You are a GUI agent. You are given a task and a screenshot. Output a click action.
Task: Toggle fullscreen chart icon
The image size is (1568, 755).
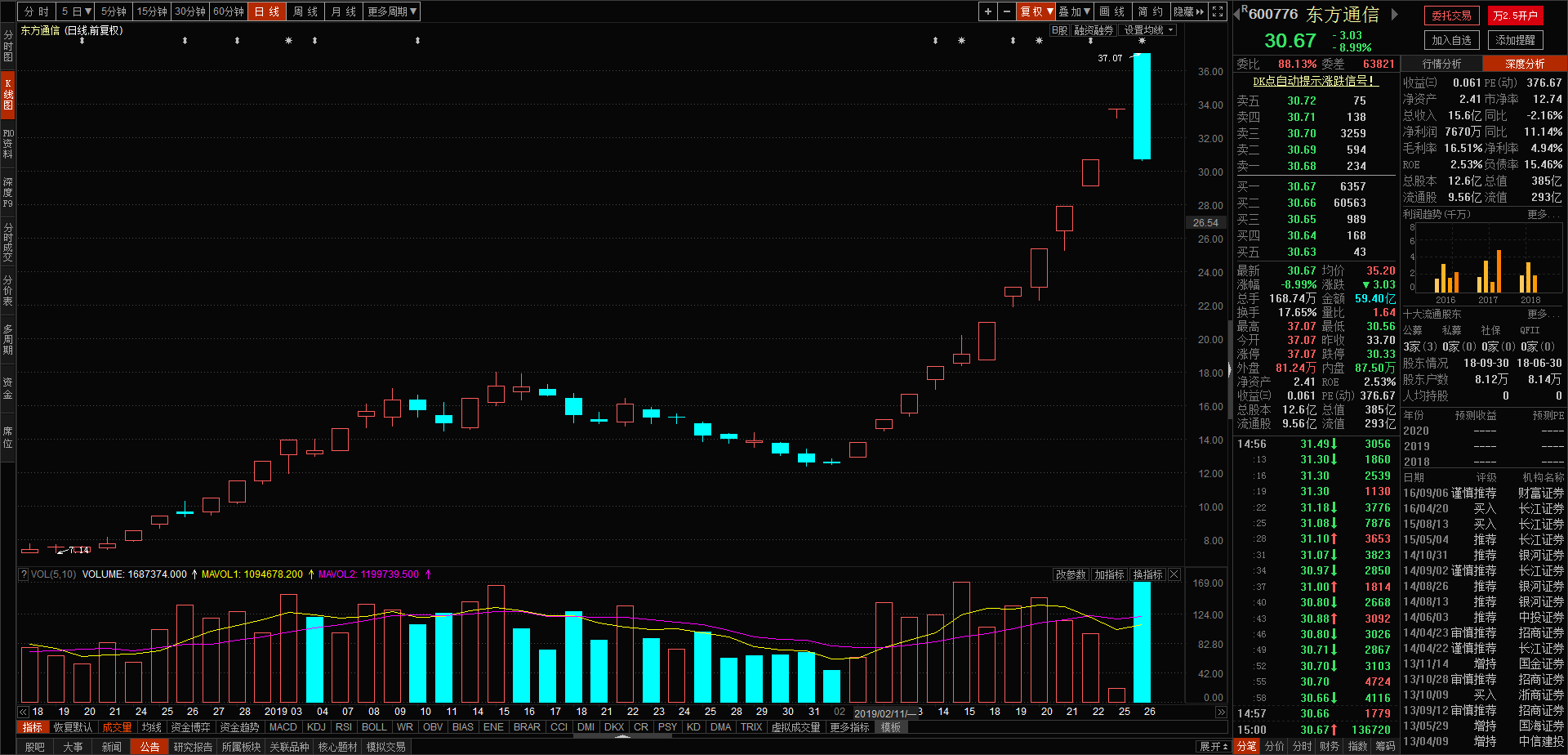tap(1218, 11)
